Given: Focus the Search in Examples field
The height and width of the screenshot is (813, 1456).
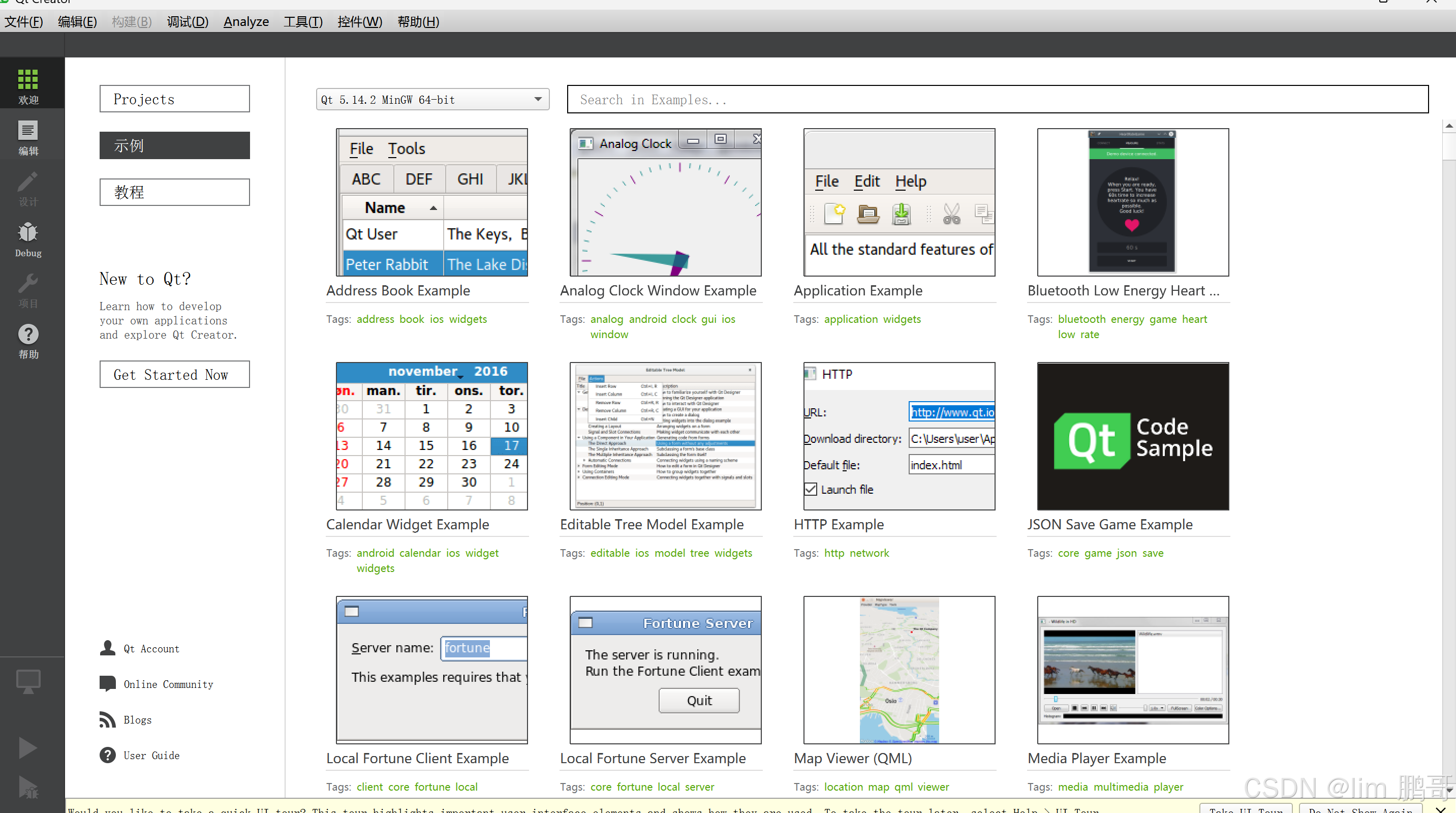Looking at the screenshot, I should pos(997,100).
